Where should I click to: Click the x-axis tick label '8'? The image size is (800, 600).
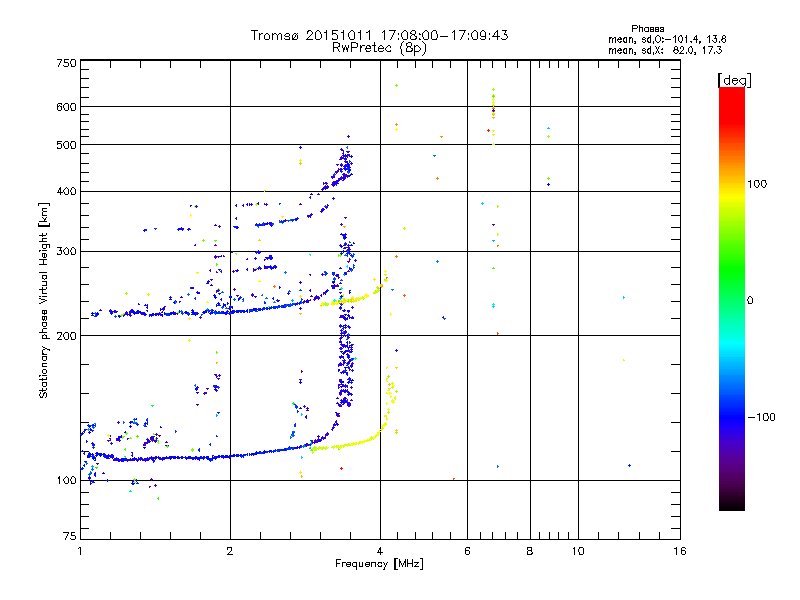coord(530,551)
